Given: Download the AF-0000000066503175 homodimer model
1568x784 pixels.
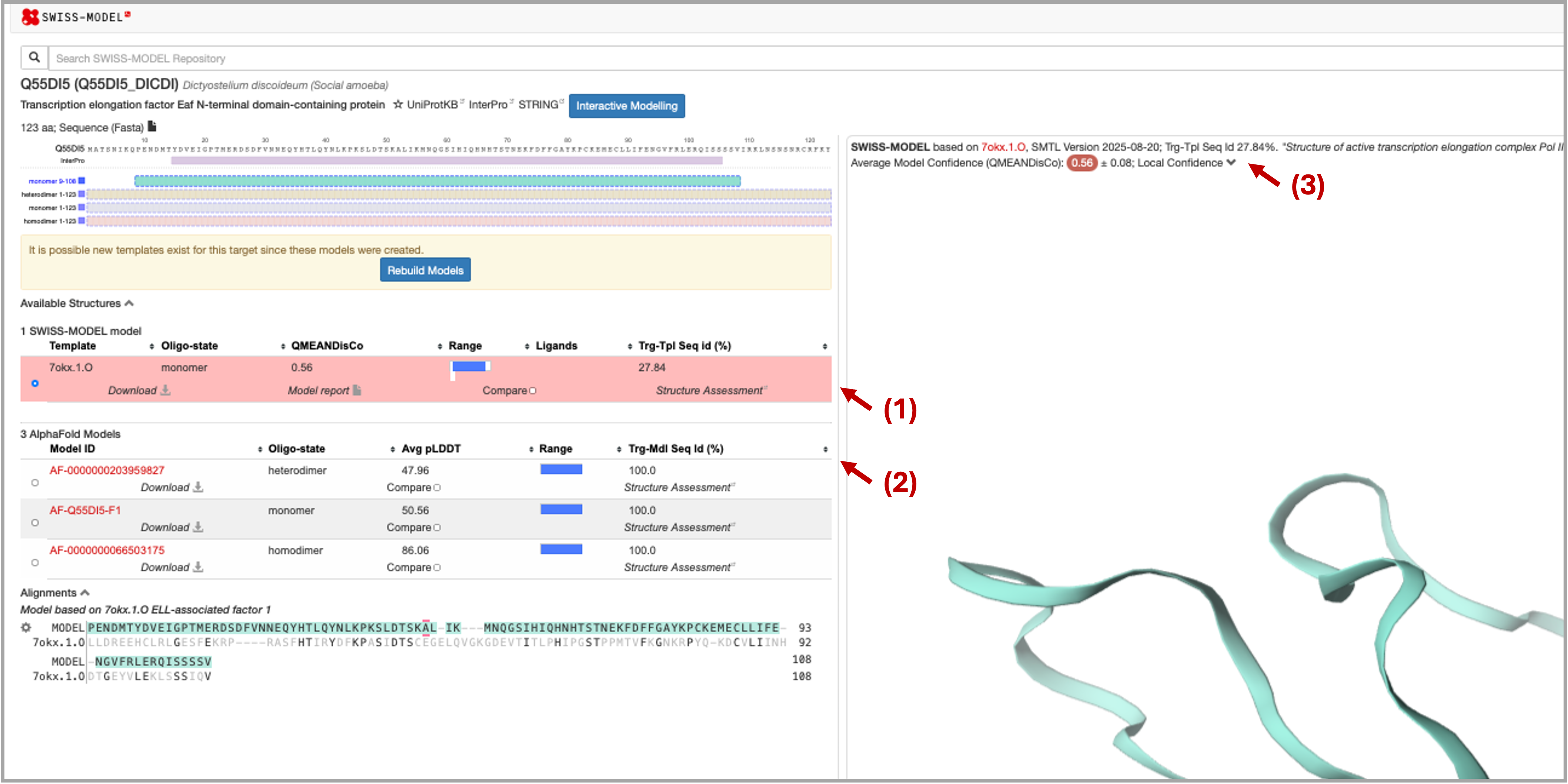Looking at the screenshot, I should [x=172, y=567].
